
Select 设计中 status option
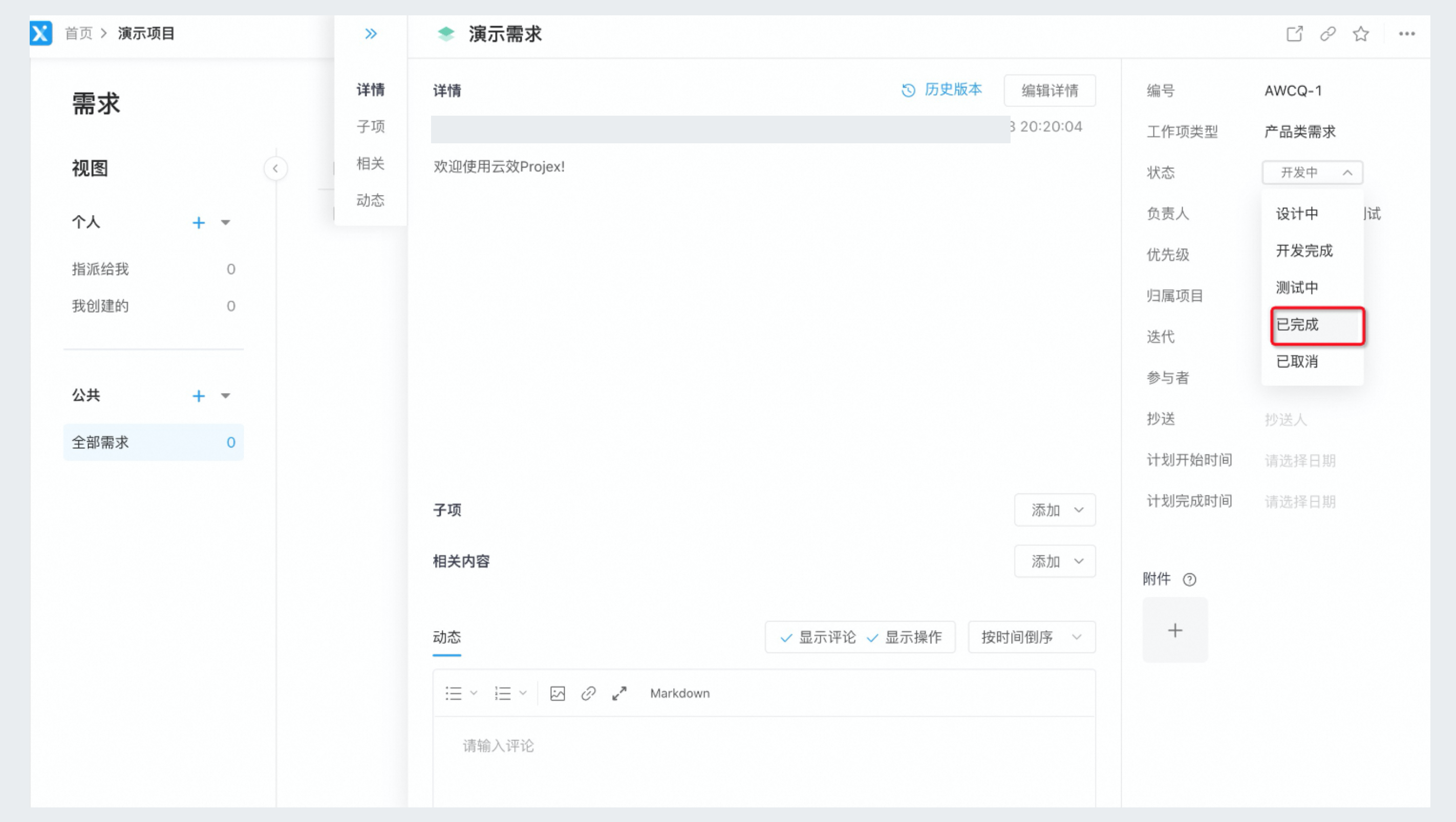1313,213
